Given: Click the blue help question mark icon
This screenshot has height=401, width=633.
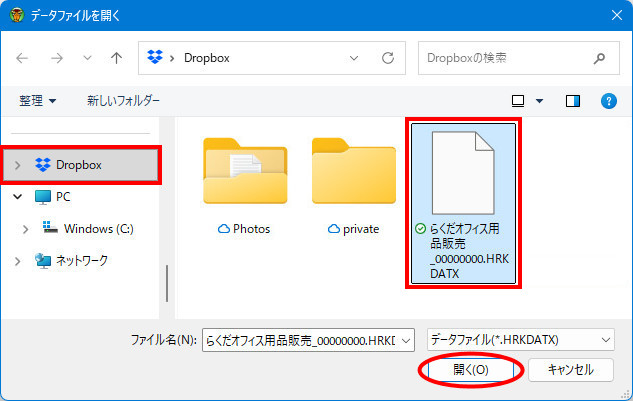Looking at the screenshot, I should pos(607,101).
